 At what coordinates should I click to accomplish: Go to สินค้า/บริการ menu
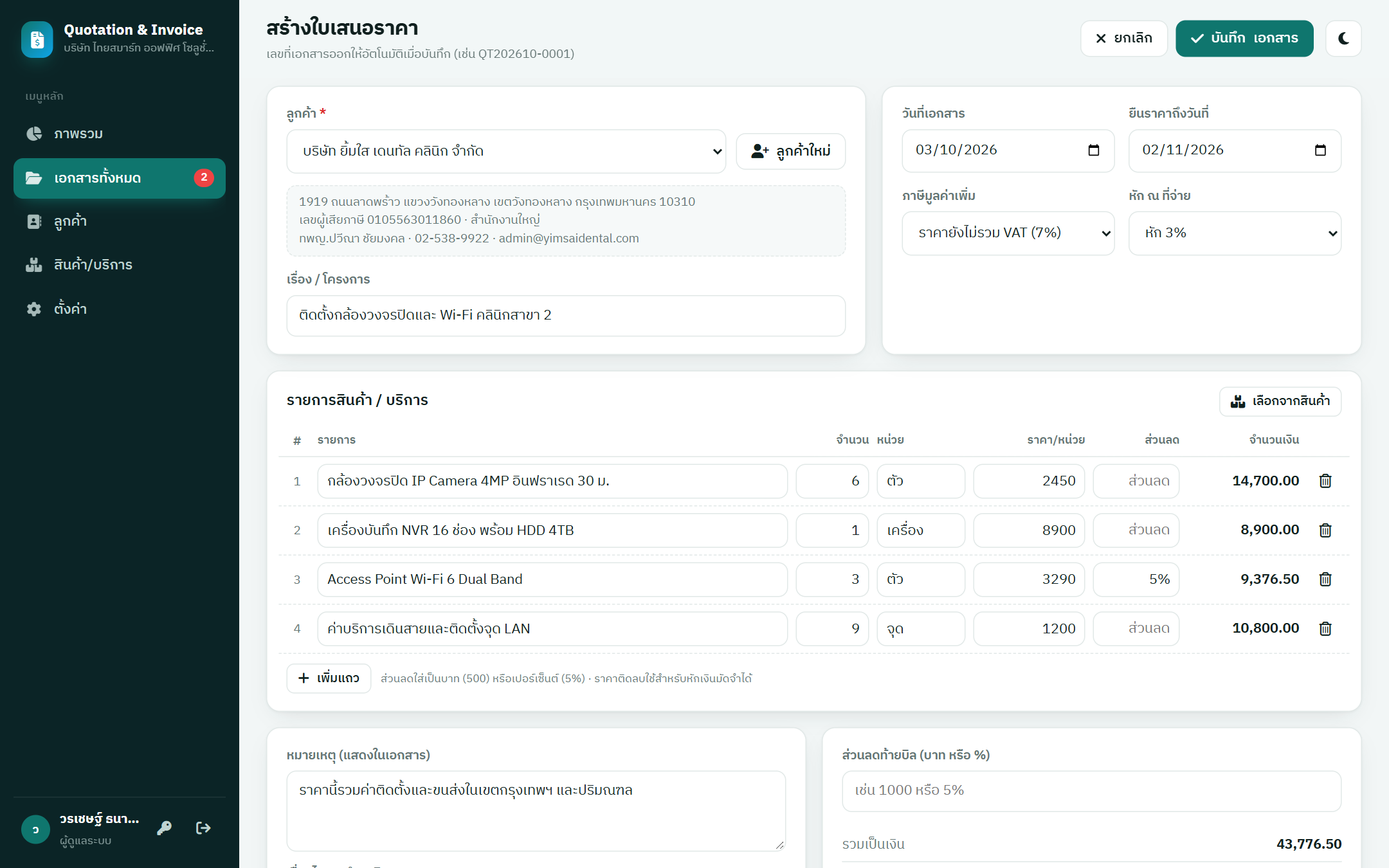(x=120, y=265)
